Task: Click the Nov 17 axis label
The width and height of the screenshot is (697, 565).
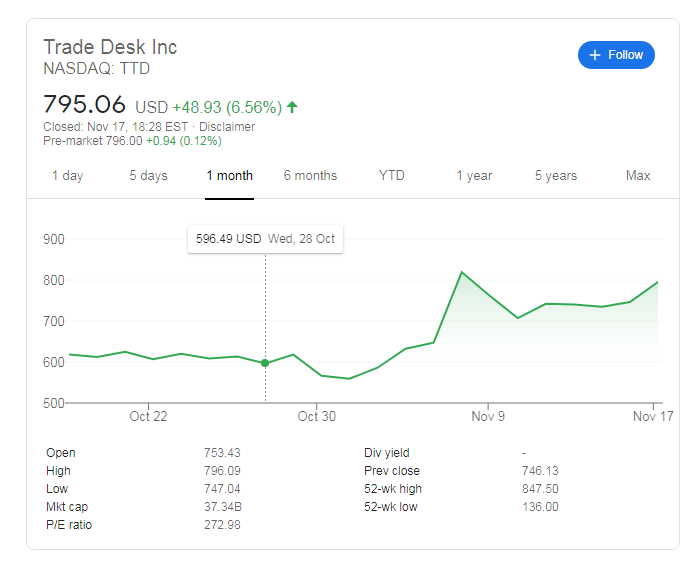Action: [653, 417]
